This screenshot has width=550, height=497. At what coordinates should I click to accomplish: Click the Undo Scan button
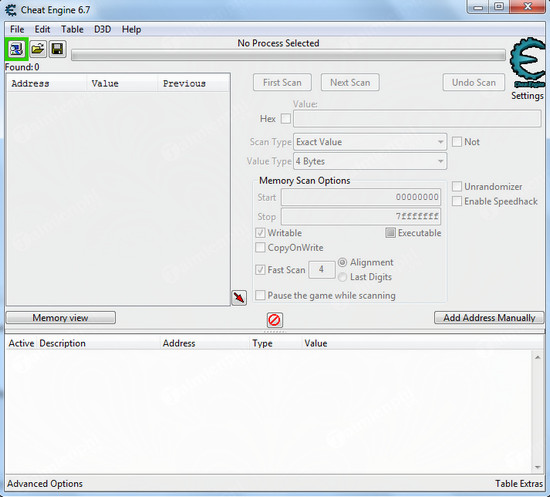pyautogui.click(x=474, y=82)
